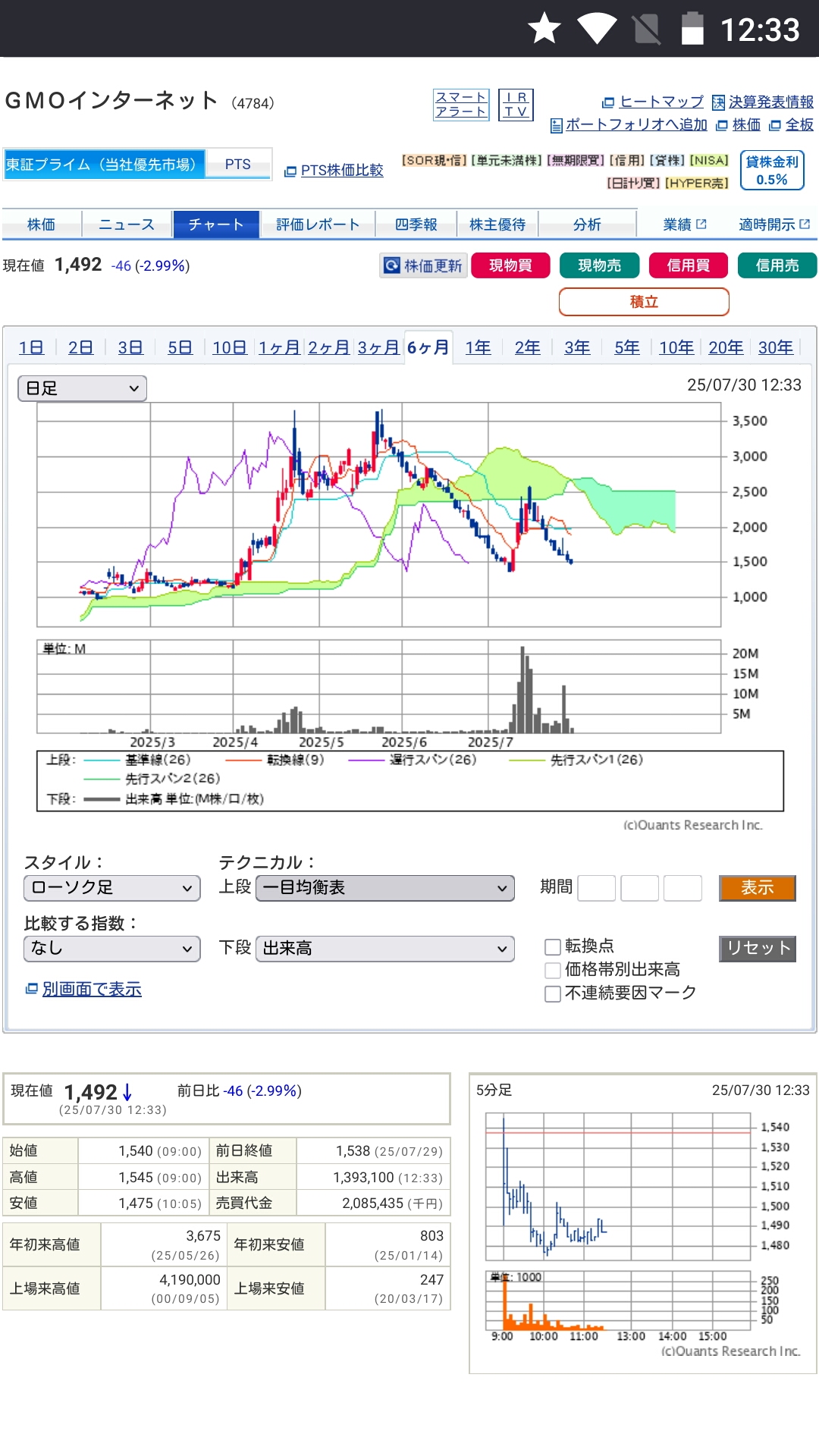This screenshot has height=1456, width=819.
Task: Tap the 現物買 button
Action: [510, 265]
